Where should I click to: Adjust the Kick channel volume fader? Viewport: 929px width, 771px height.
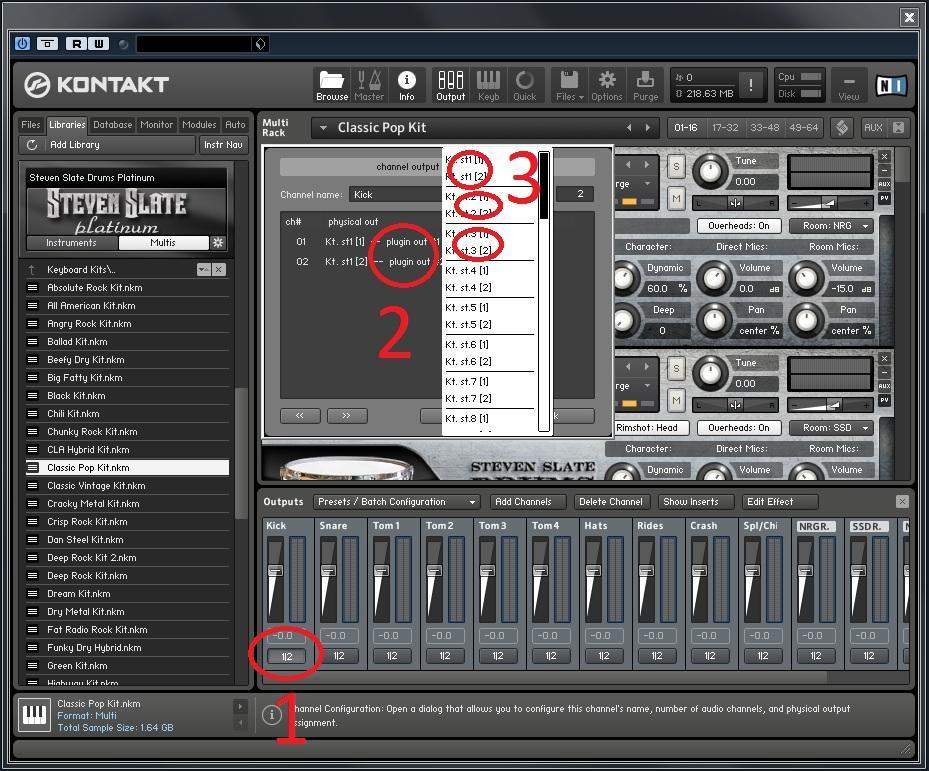coord(275,571)
